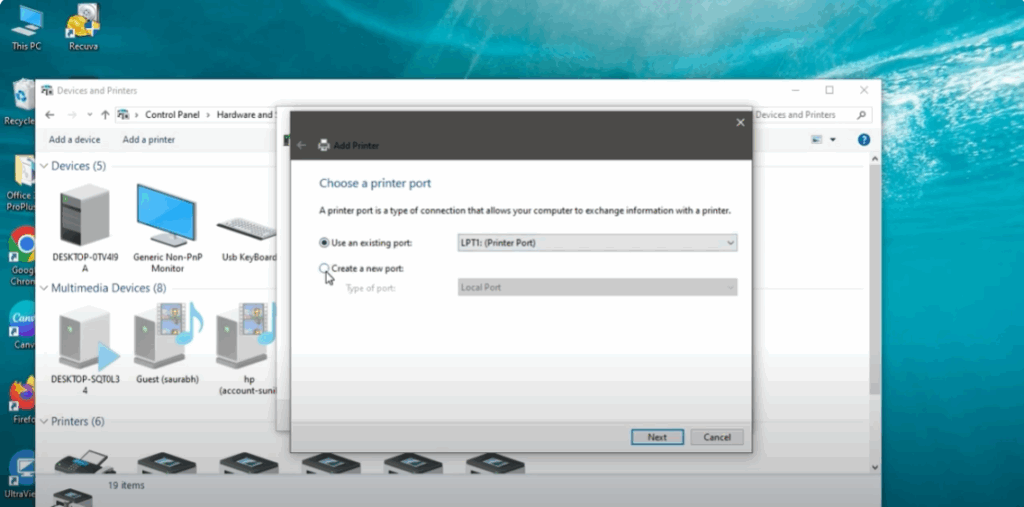Open the UltraViewer desktop shortcut

pos(22,475)
